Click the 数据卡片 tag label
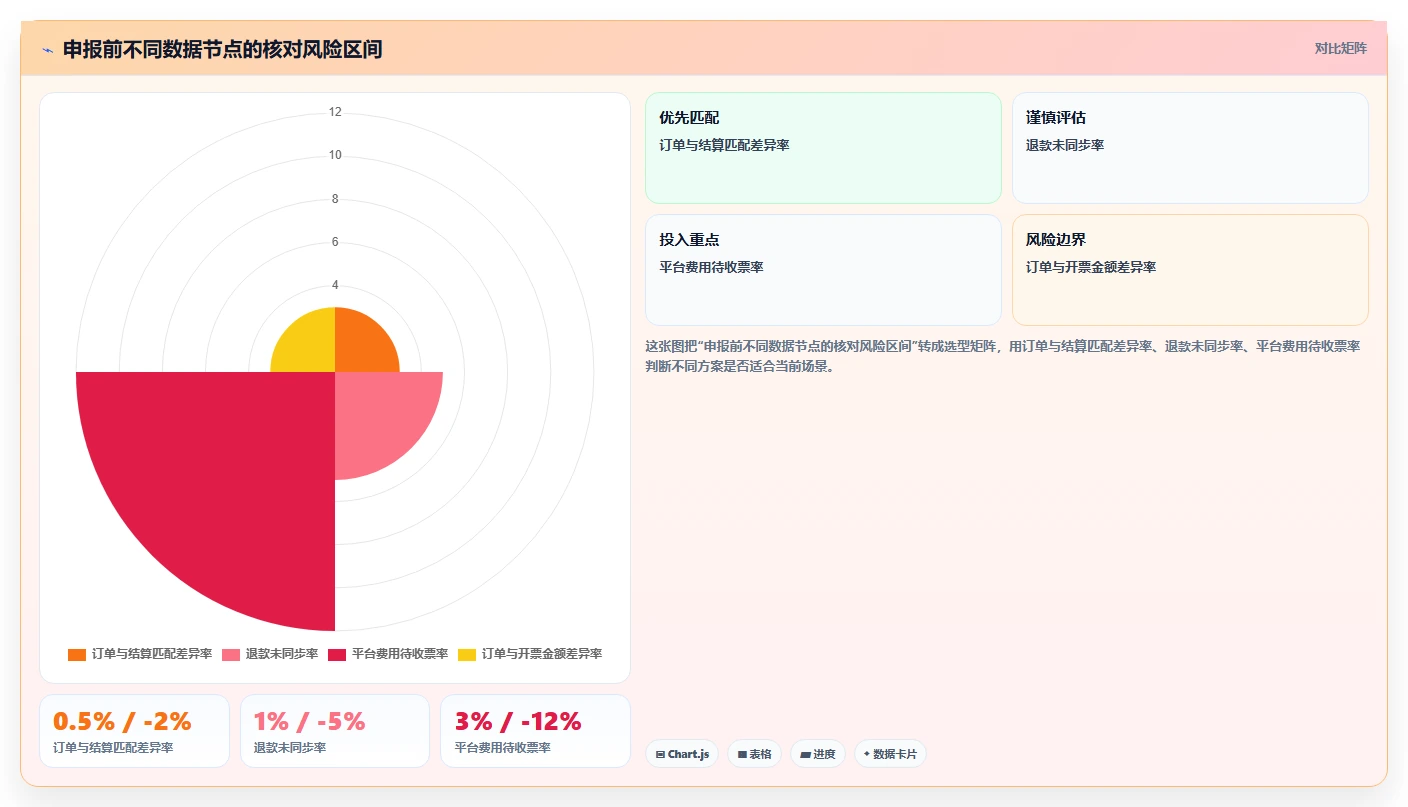Viewport: 1408px width, 807px height. click(895, 754)
